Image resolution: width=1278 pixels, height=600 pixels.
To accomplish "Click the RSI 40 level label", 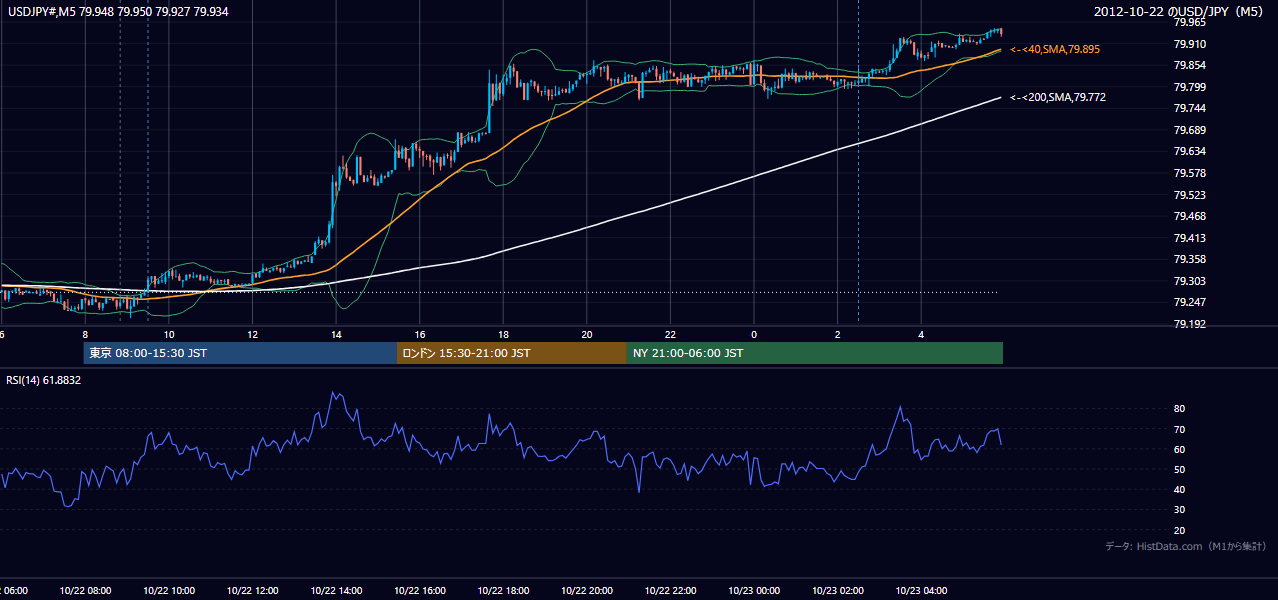I will (x=1179, y=489).
